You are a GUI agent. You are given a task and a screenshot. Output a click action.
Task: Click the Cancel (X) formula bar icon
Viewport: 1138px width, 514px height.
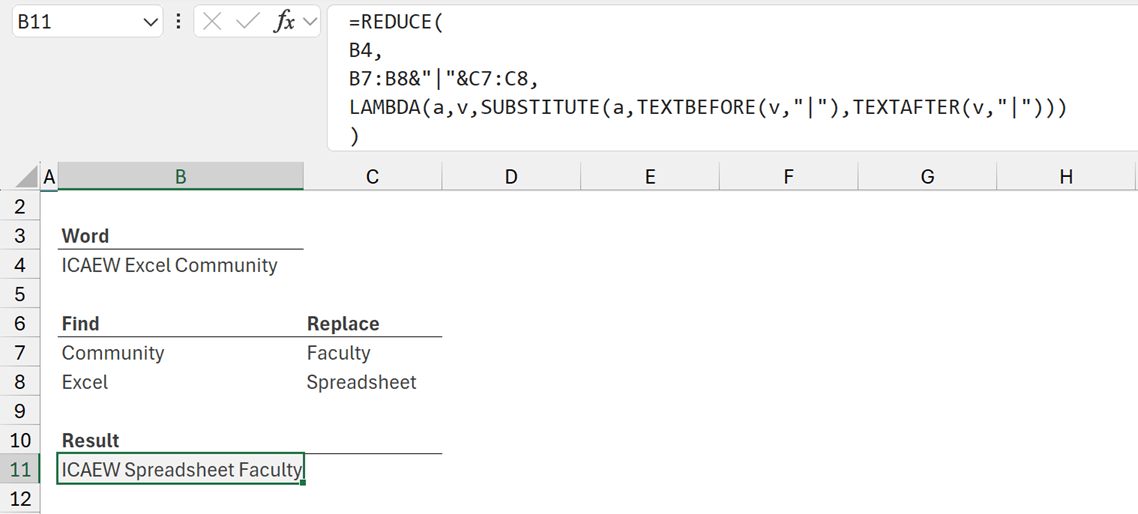click(212, 22)
